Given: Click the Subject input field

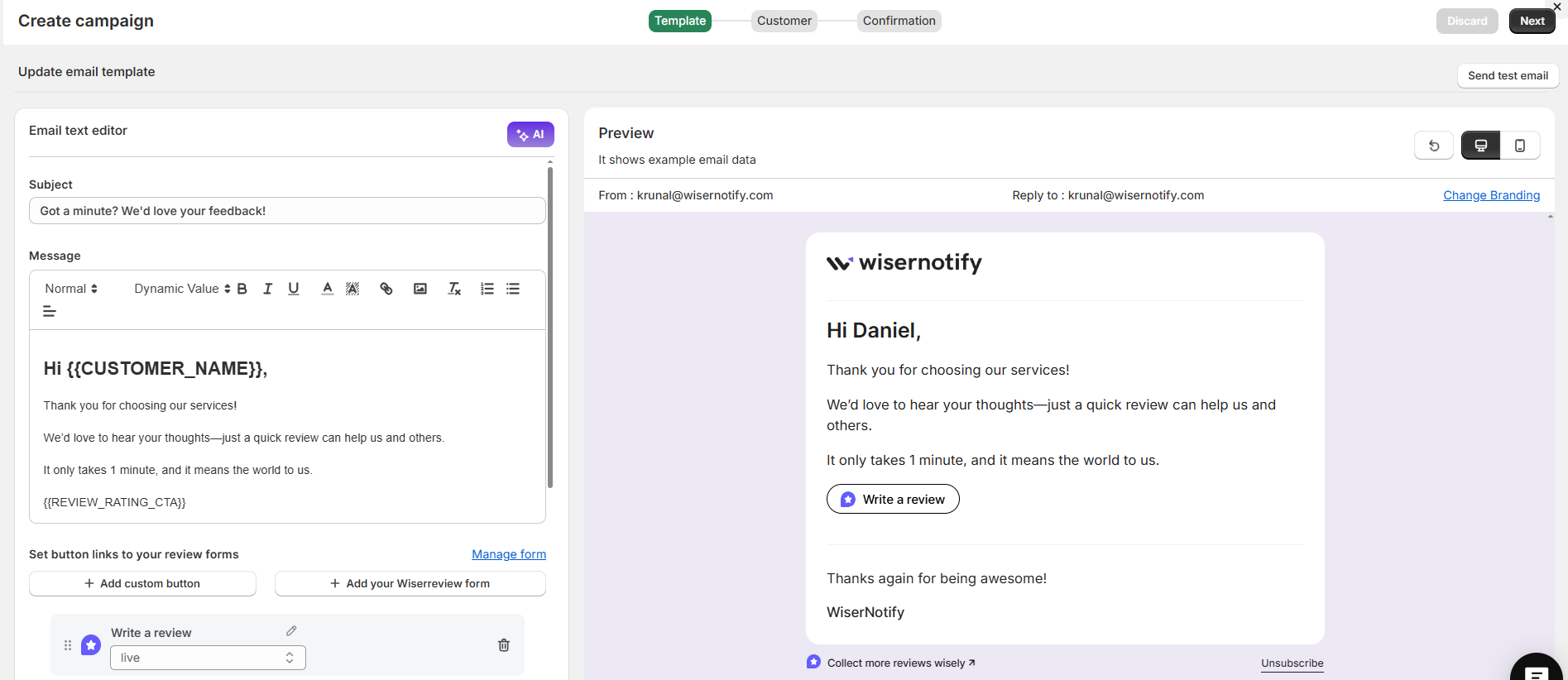Looking at the screenshot, I should (x=287, y=211).
